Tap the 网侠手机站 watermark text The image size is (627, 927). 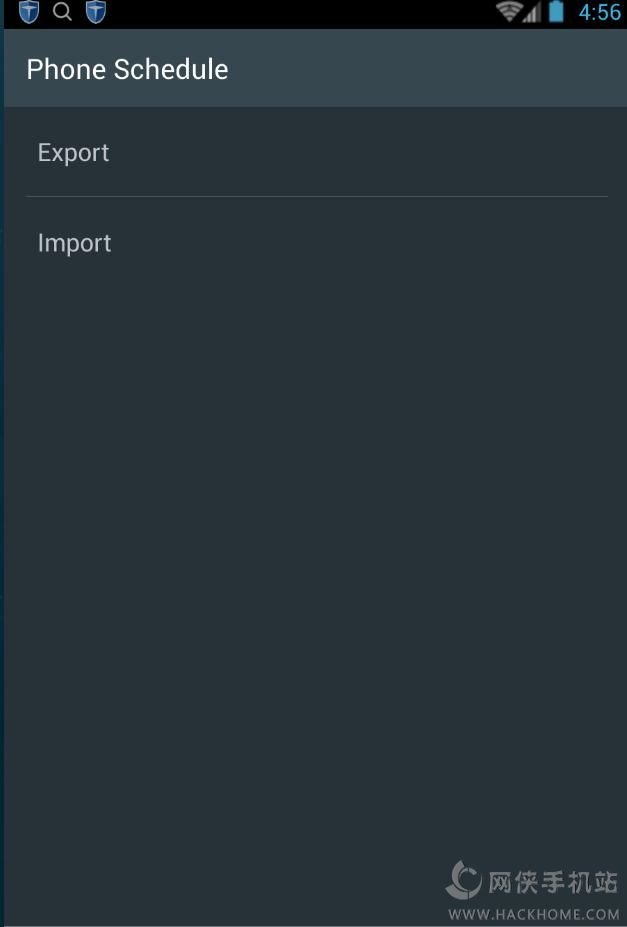tap(552, 882)
